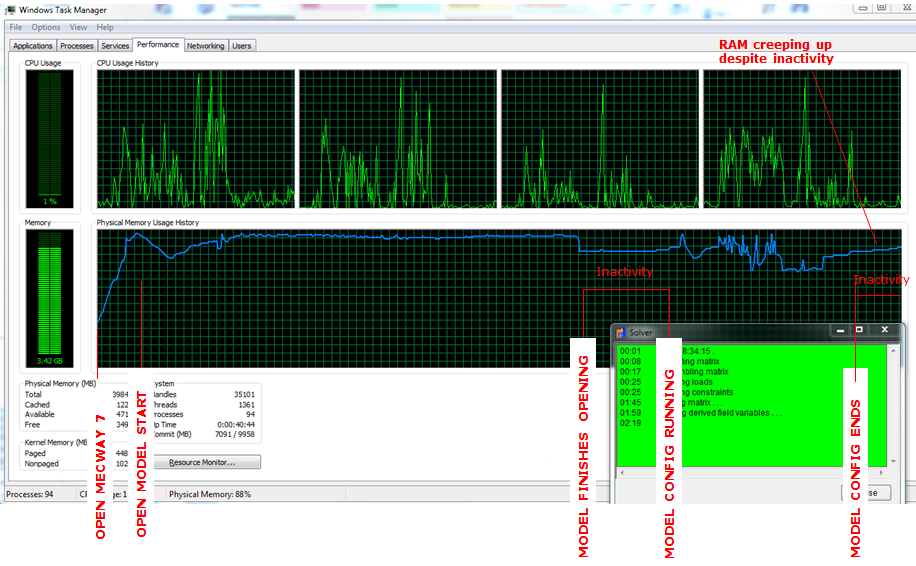This screenshot has height=566, width=916.
Task: Open the View menu
Action: pos(78,27)
